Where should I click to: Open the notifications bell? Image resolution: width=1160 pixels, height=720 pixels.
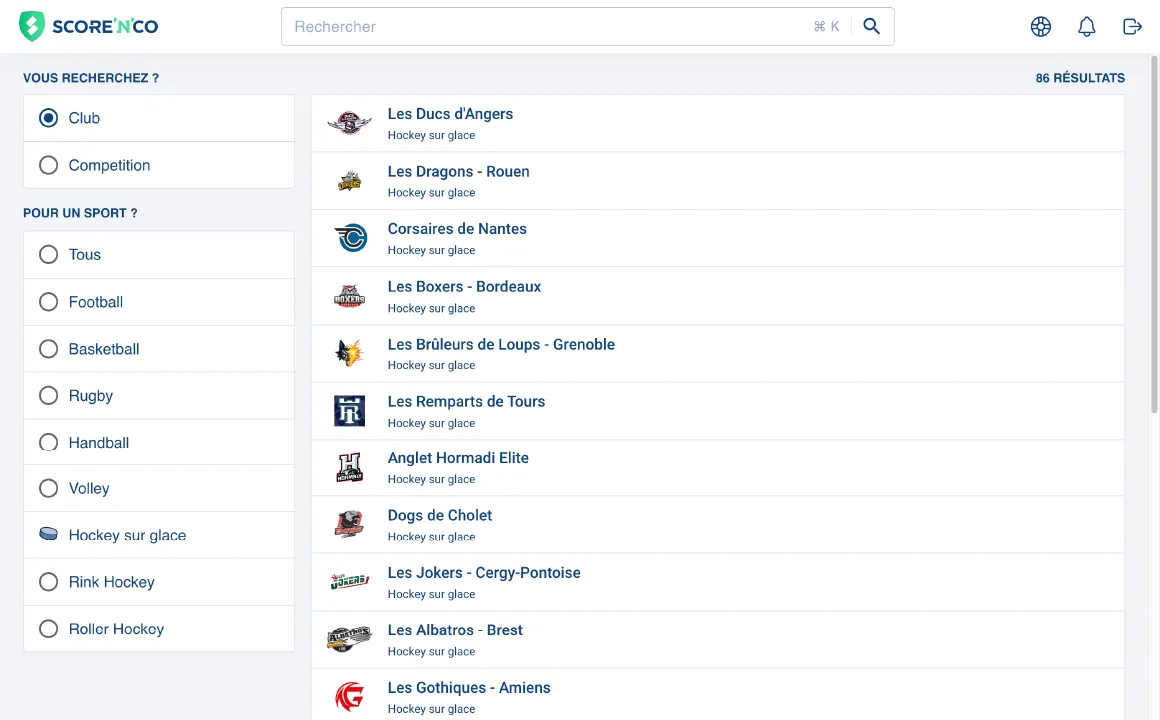1086,27
